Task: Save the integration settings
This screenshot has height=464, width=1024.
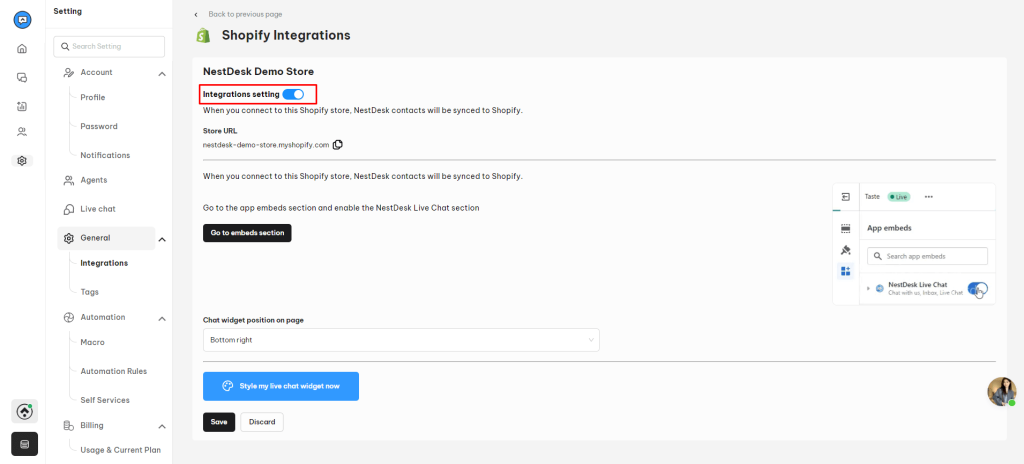Action: click(x=219, y=422)
